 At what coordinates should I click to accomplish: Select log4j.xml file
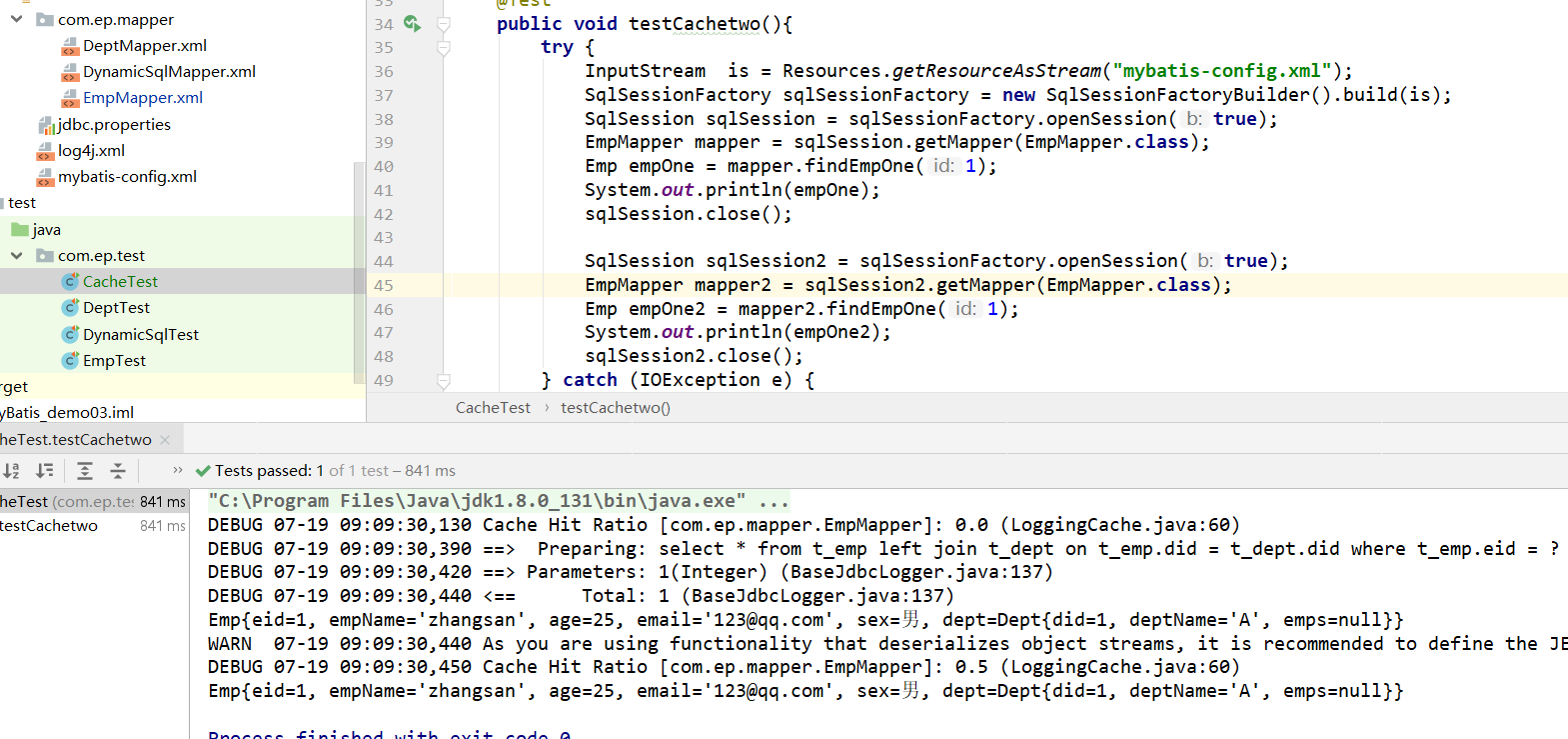tap(91, 151)
